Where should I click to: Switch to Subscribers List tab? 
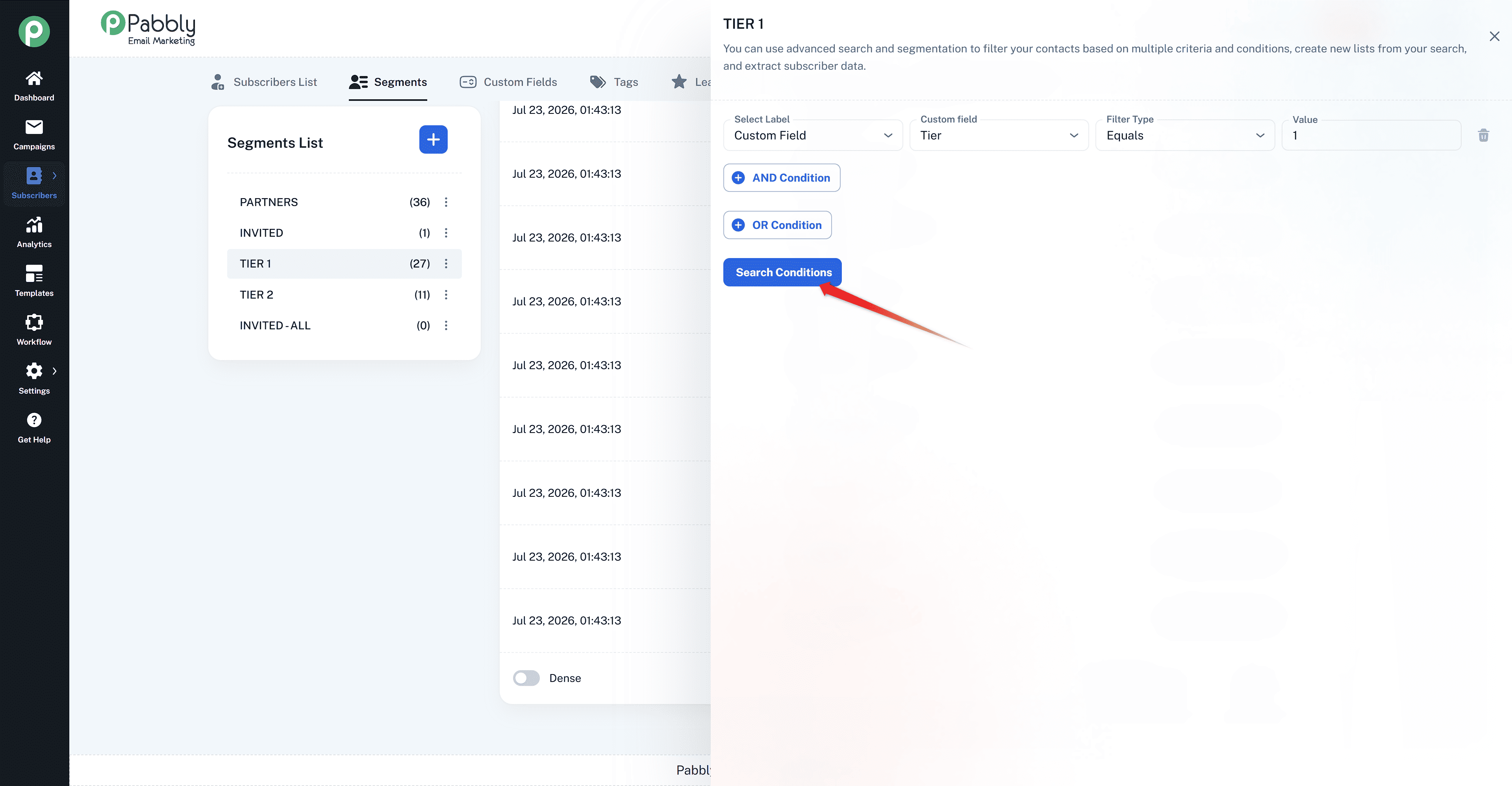click(x=263, y=82)
